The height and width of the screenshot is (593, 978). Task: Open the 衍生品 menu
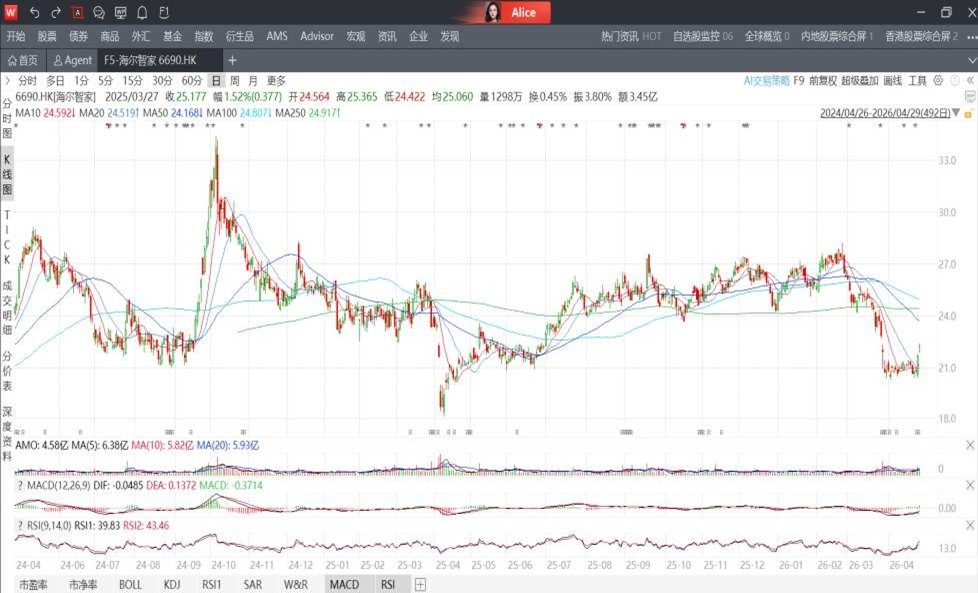240,36
